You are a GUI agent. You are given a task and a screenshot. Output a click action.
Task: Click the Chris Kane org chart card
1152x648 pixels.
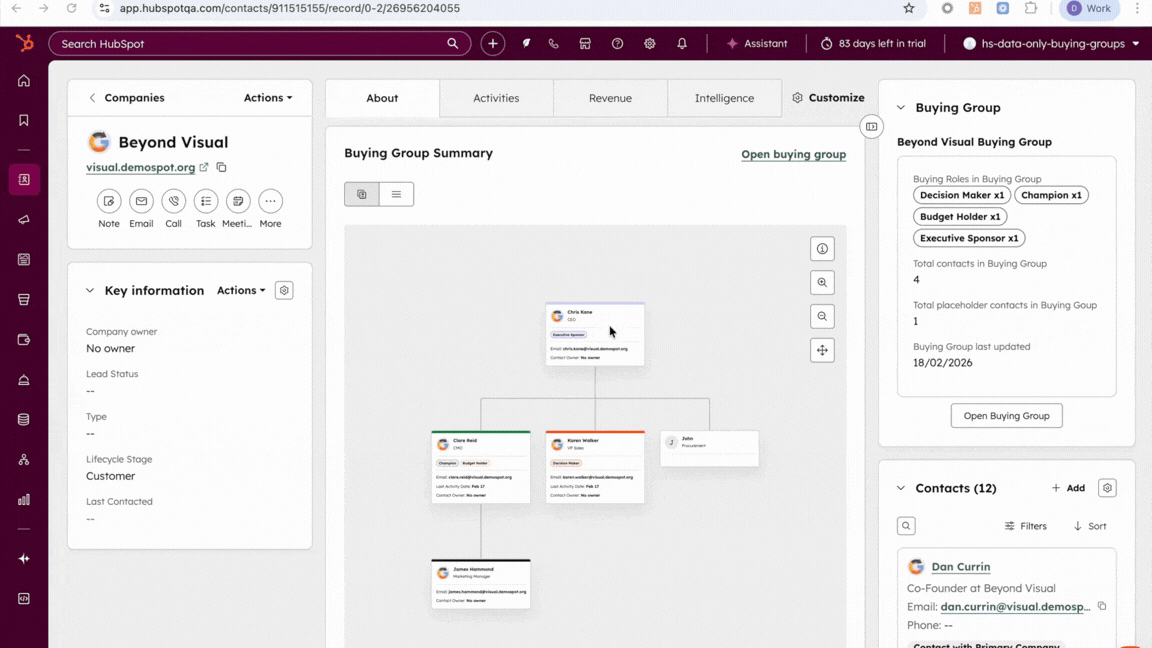[x=595, y=334]
